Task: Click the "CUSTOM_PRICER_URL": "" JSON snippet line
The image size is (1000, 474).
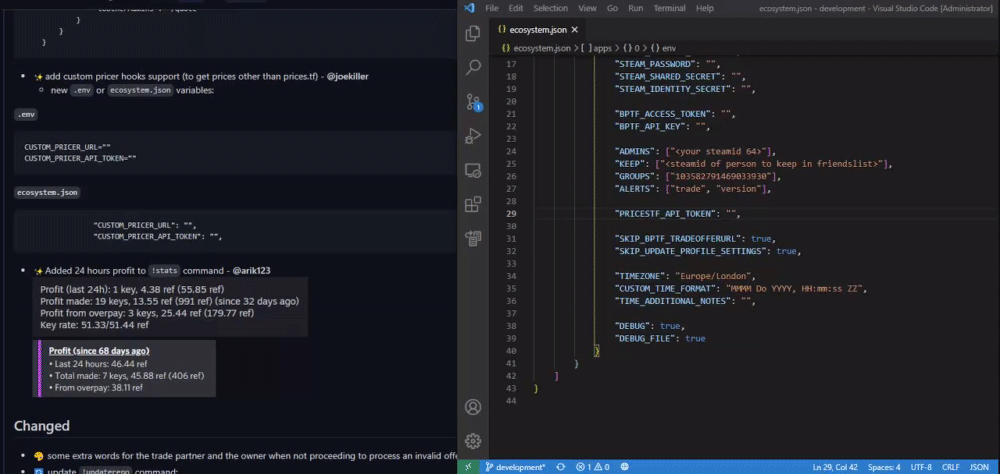Action: 145,225
